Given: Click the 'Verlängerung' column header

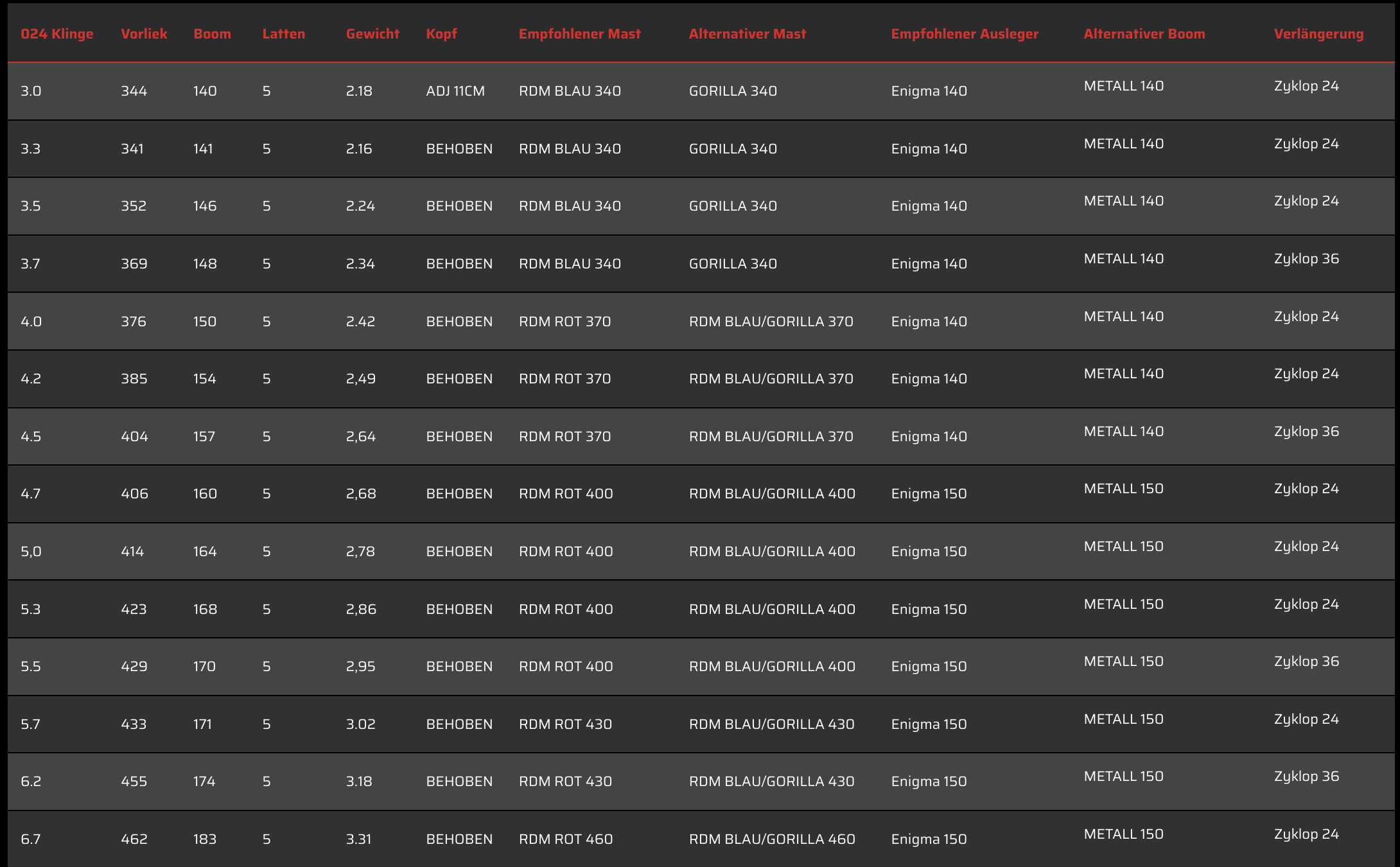Looking at the screenshot, I should (x=1318, y=34).
